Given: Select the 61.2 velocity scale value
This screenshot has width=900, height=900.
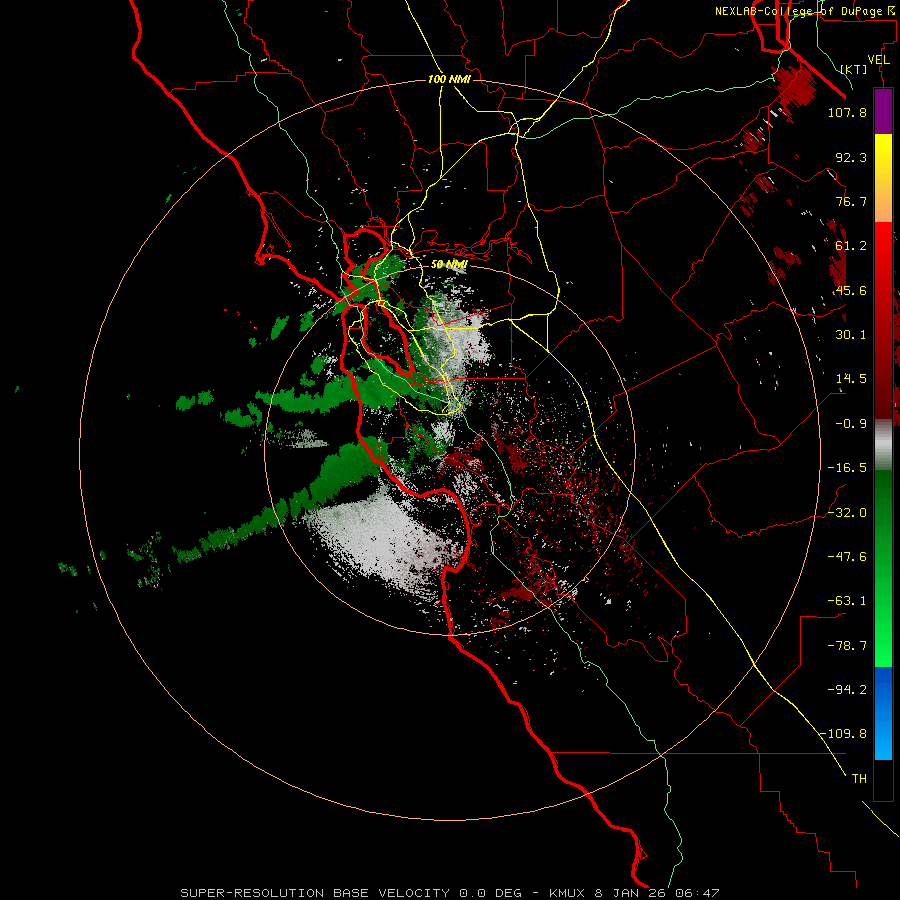Looking at the screenshot, I should click(851, 246).
